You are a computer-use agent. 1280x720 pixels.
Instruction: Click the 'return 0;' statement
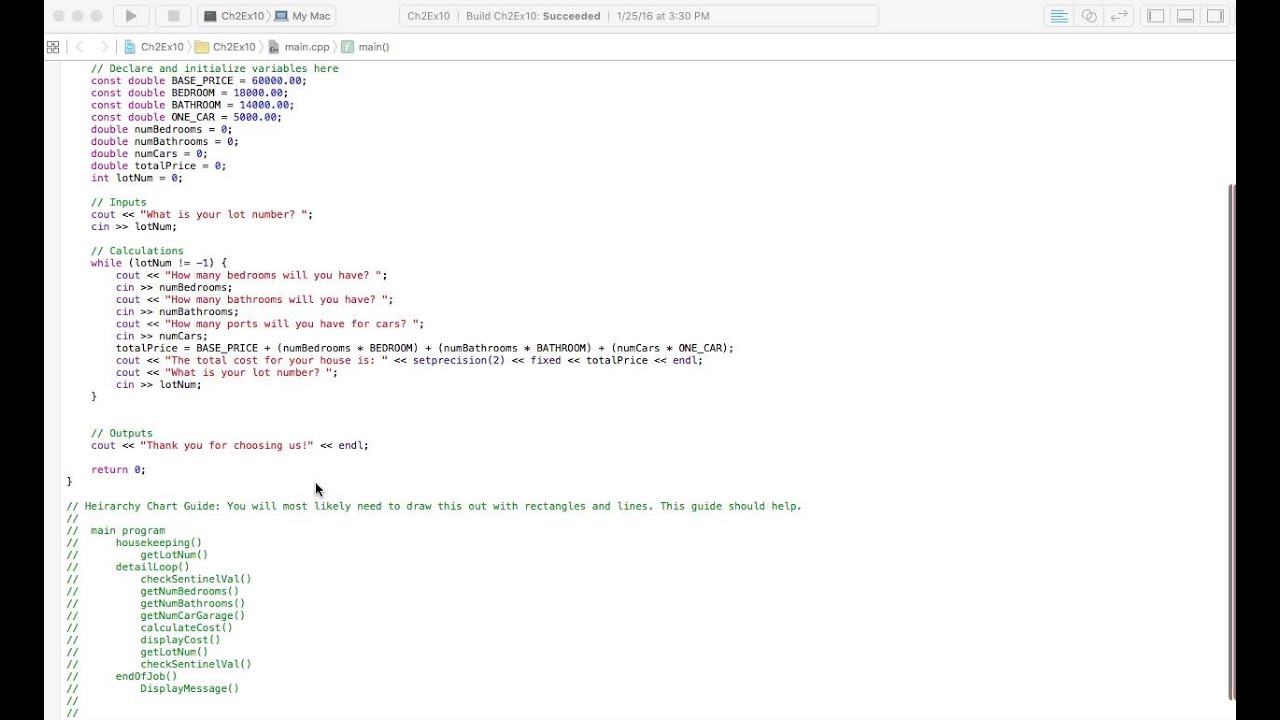pyautogui.click(x=118, y=470)
